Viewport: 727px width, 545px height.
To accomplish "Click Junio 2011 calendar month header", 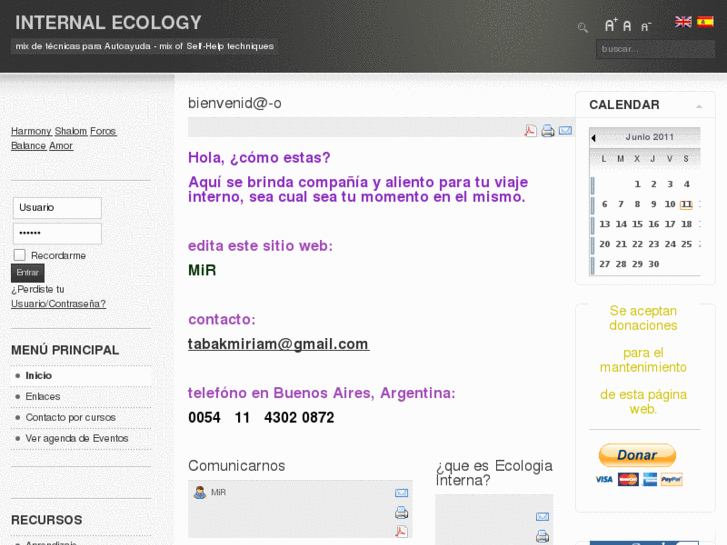I will click(x=649, y=137).
